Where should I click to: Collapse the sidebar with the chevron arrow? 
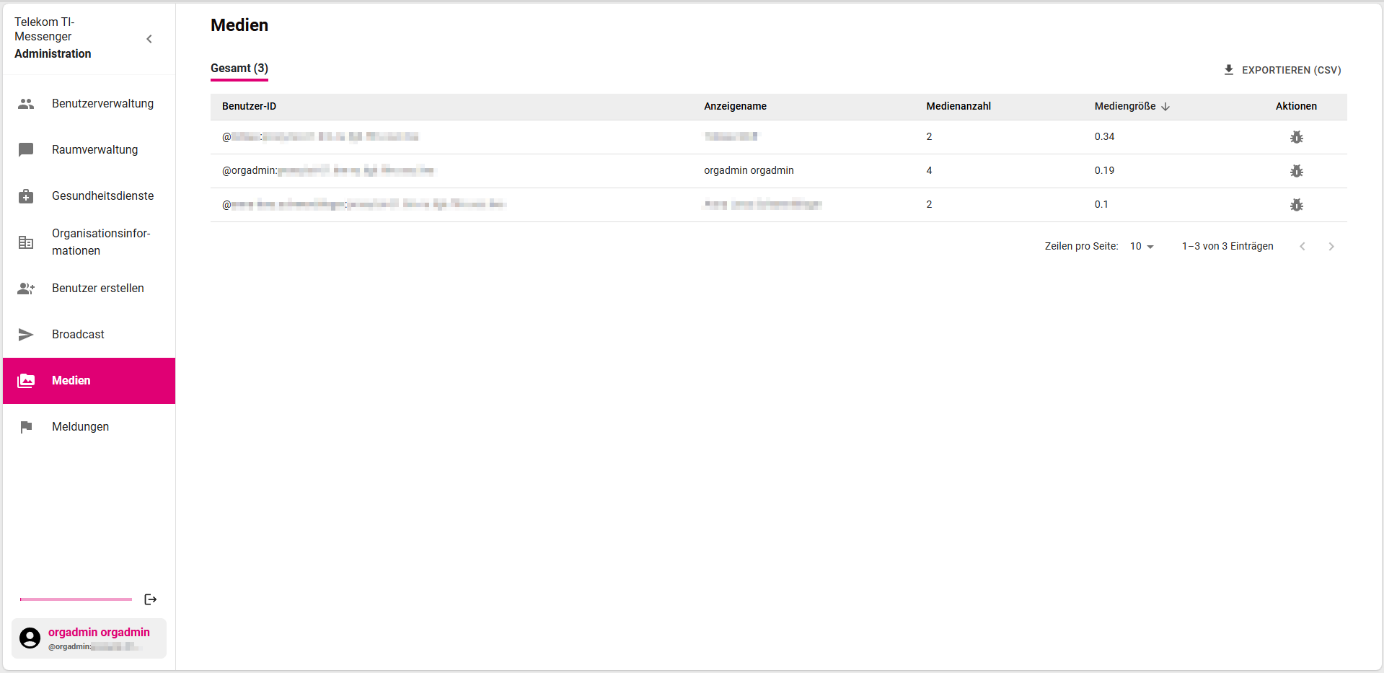[149, 39]
